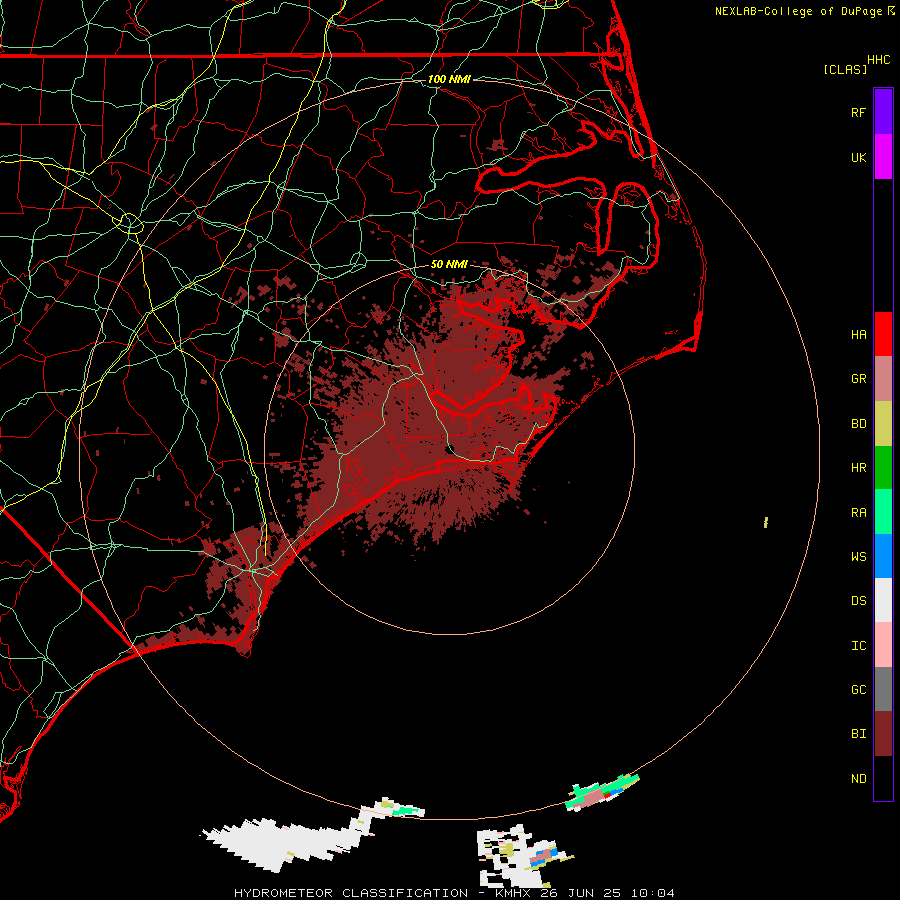Click the GR legend label
This screenshot has width=900, height=900.
(x=858, y=379)
